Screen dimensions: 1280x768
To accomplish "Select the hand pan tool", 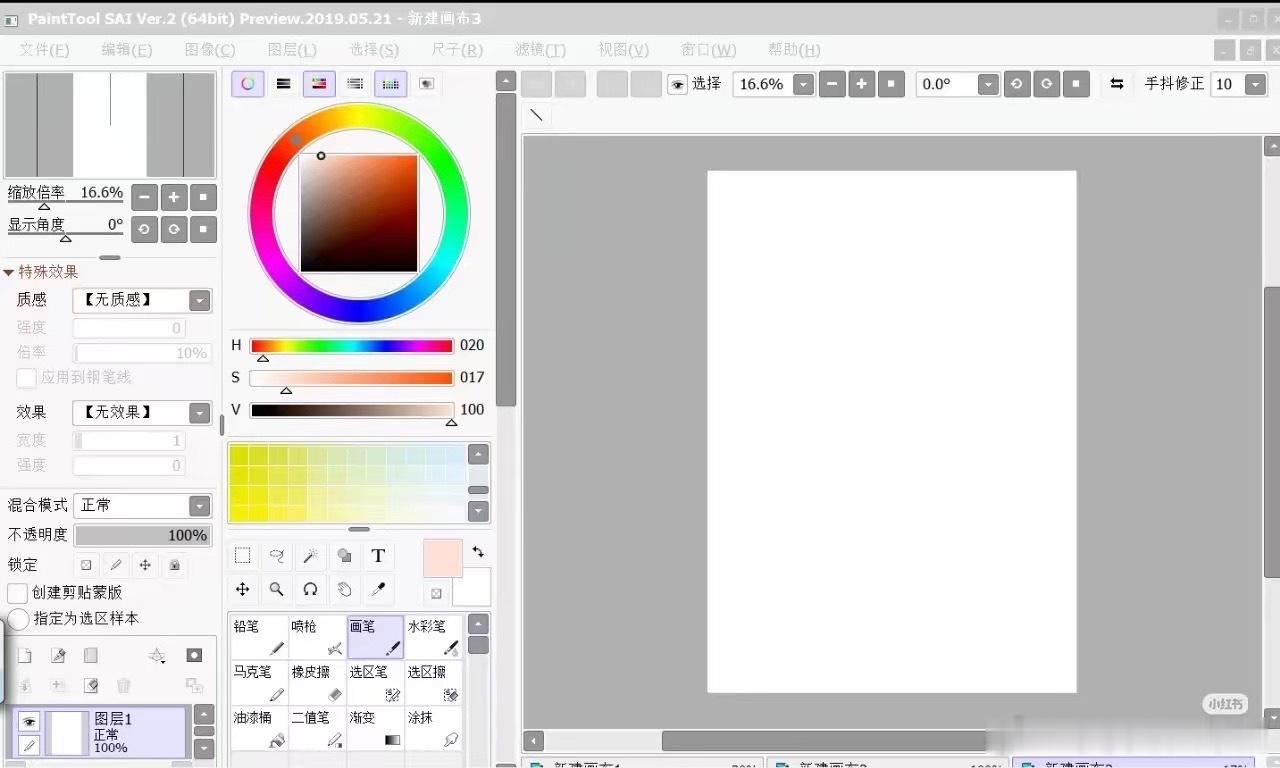I will point(344,590).
